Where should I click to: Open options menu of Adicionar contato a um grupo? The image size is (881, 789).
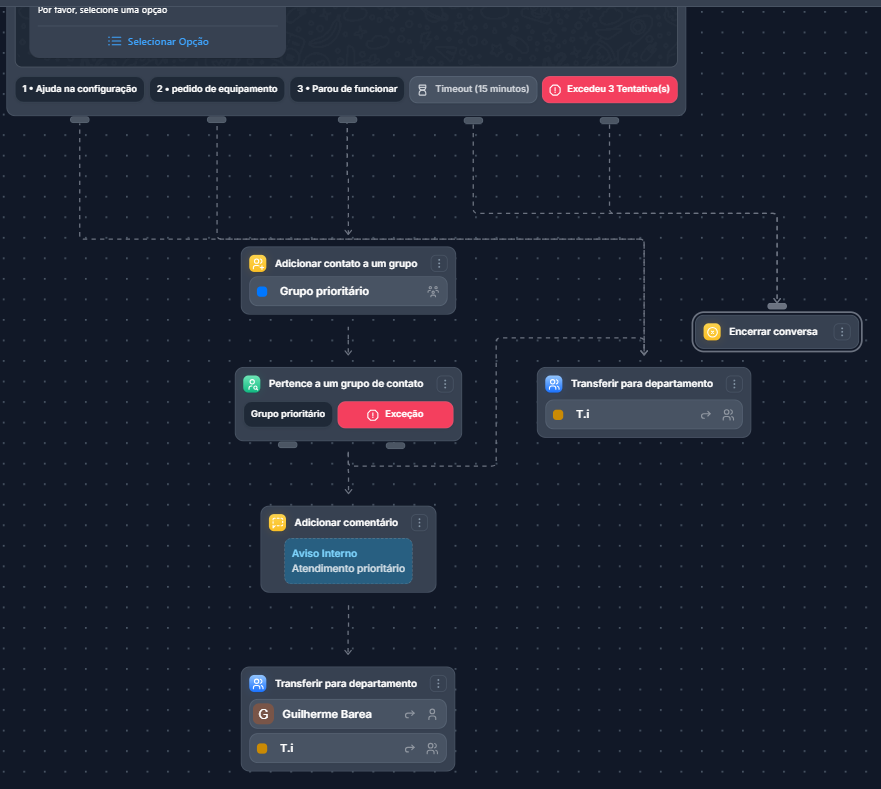coord(439,264)
